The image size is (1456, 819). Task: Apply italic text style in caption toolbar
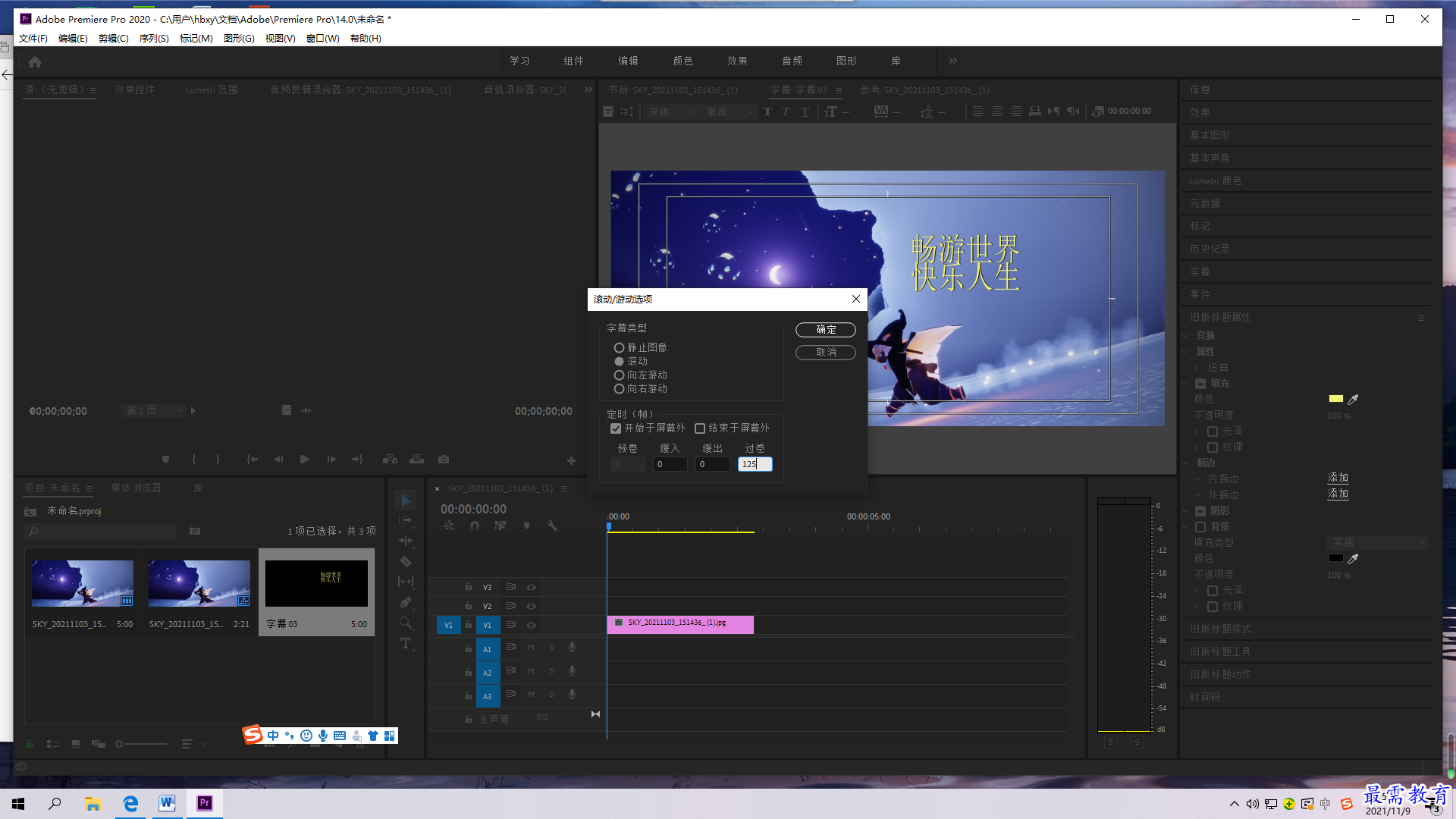coord(786,112)
